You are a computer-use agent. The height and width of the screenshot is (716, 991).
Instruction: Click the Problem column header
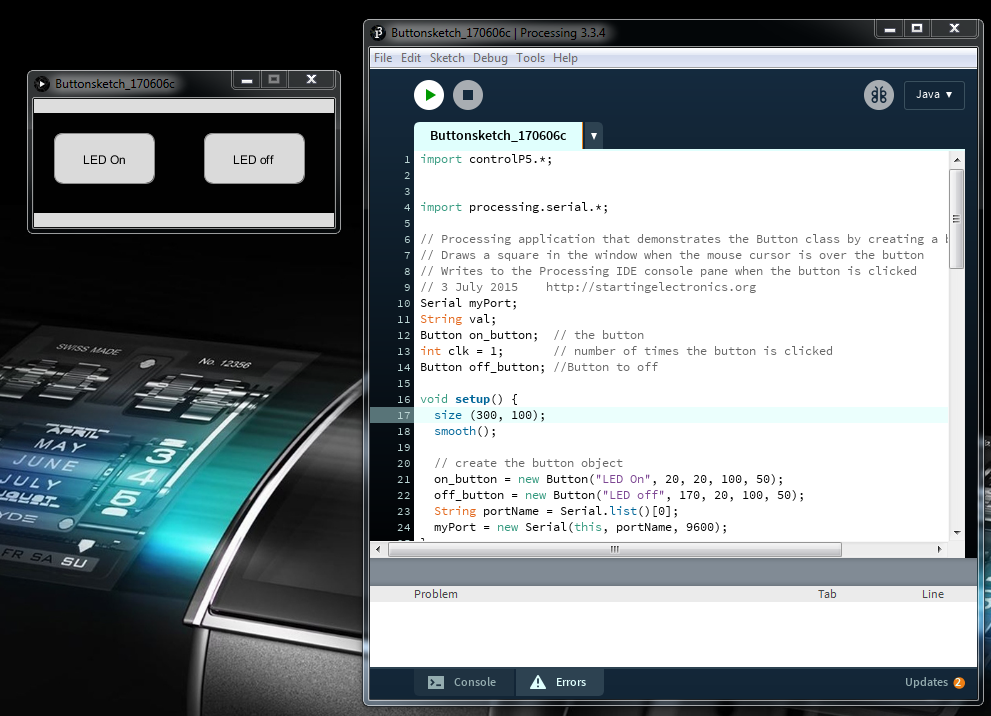click(435, 594)
